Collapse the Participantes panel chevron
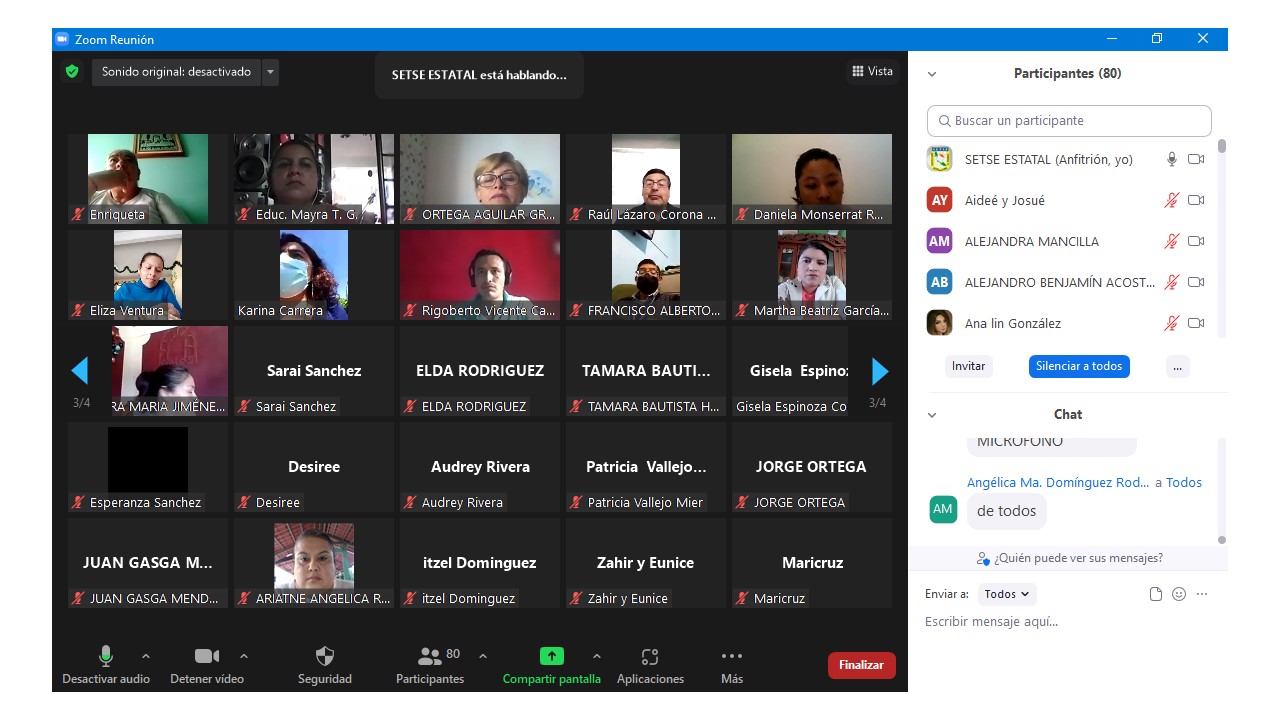Viewport: 1280px width, 720px height. pyautogui.click(x=932, y=74)
